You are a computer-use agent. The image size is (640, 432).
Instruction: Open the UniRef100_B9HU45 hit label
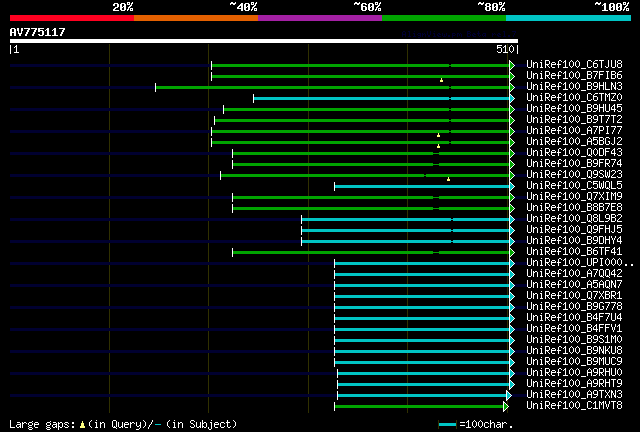pyautogui.click(x=574, y=109)
